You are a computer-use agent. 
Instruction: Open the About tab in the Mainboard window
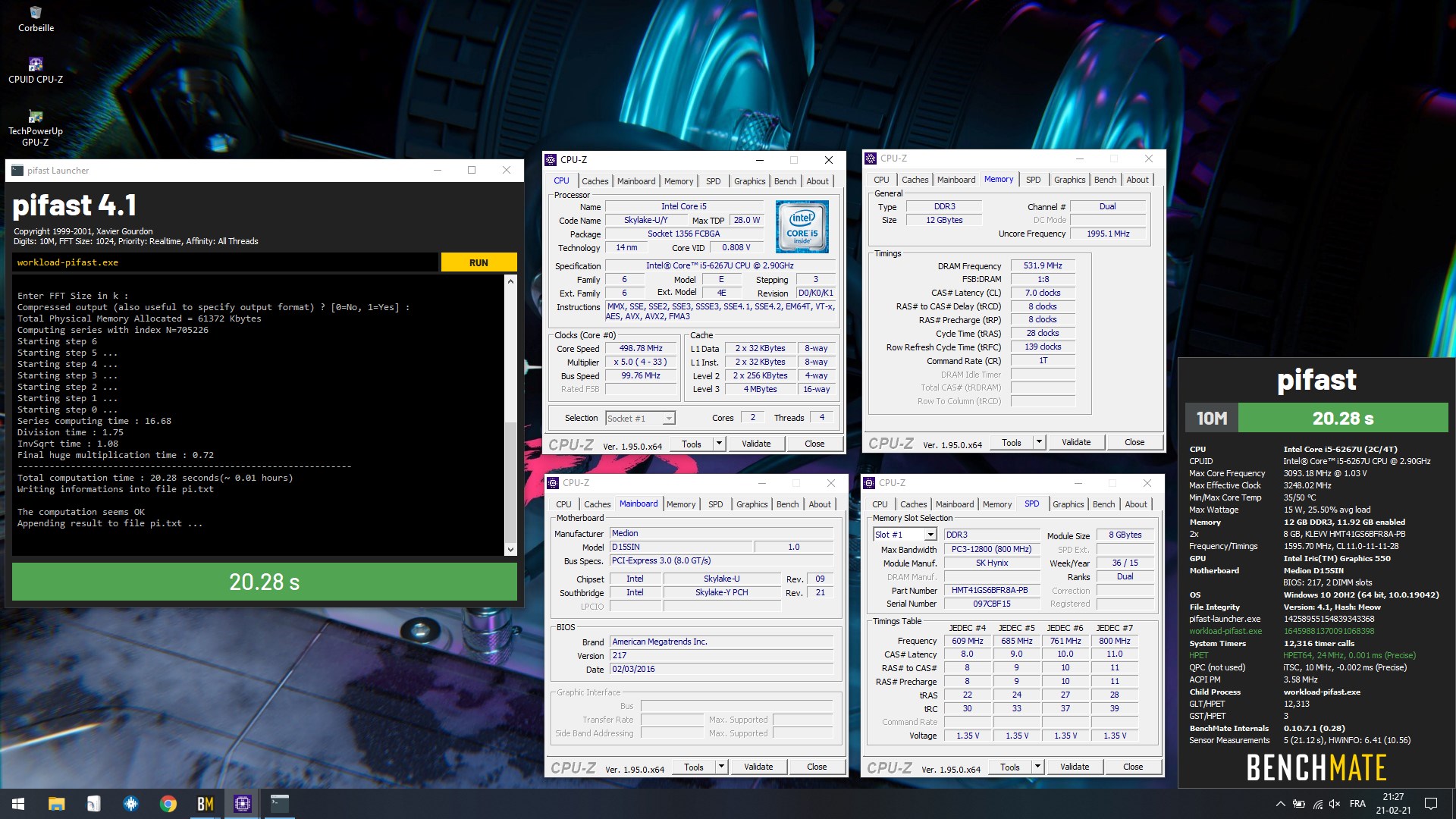(819, 504)
